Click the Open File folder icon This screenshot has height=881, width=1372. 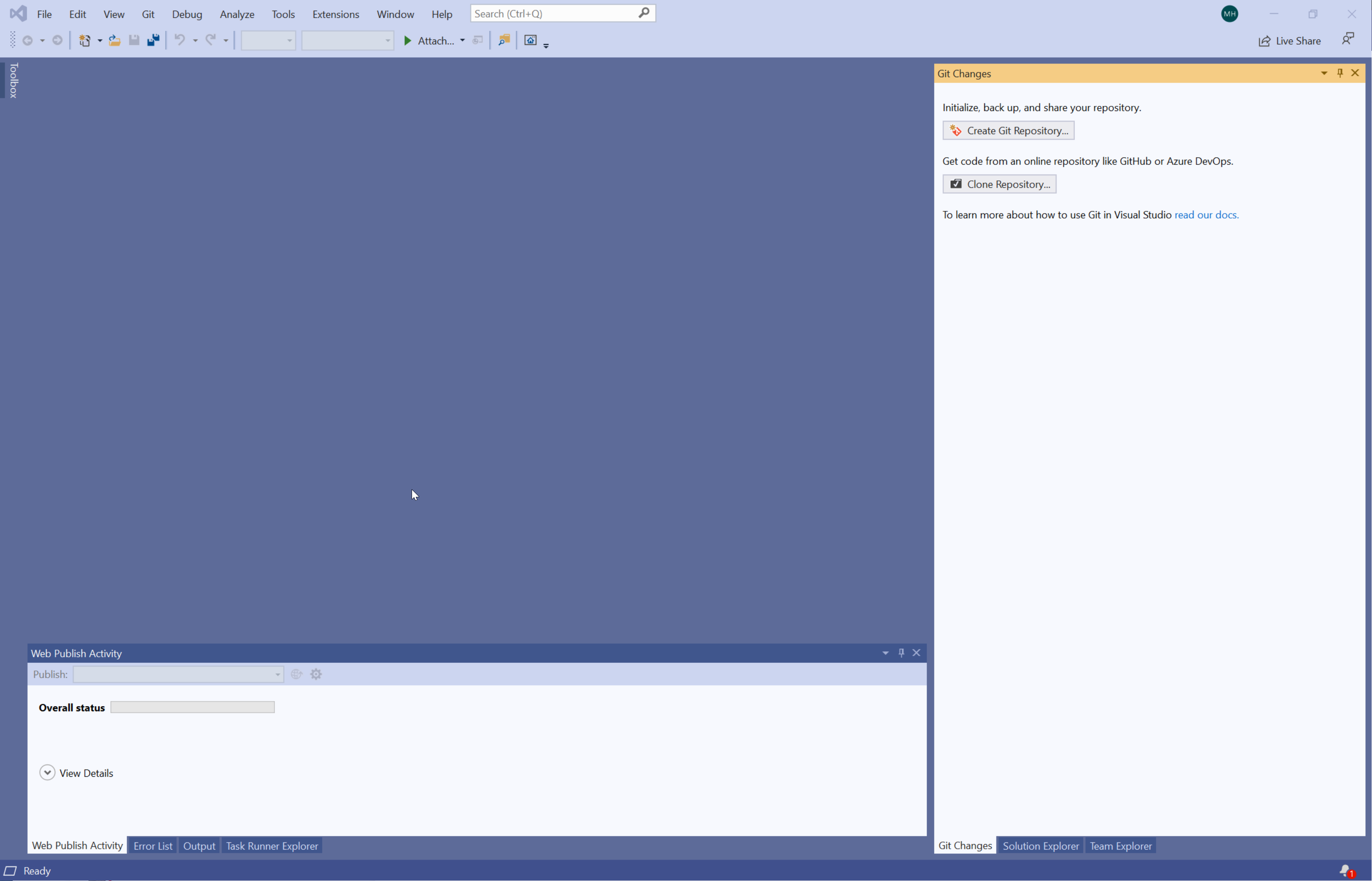point(114,40)
